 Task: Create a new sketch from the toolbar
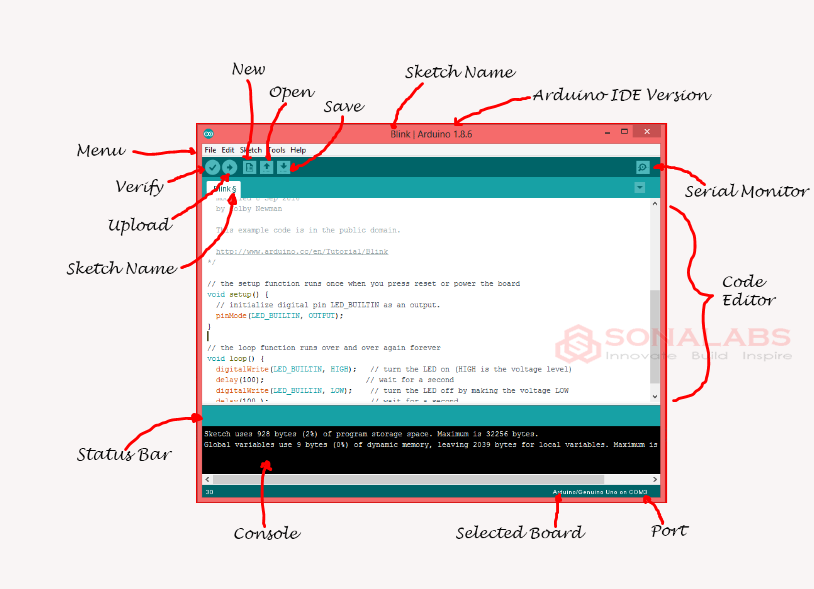point(250,167)
